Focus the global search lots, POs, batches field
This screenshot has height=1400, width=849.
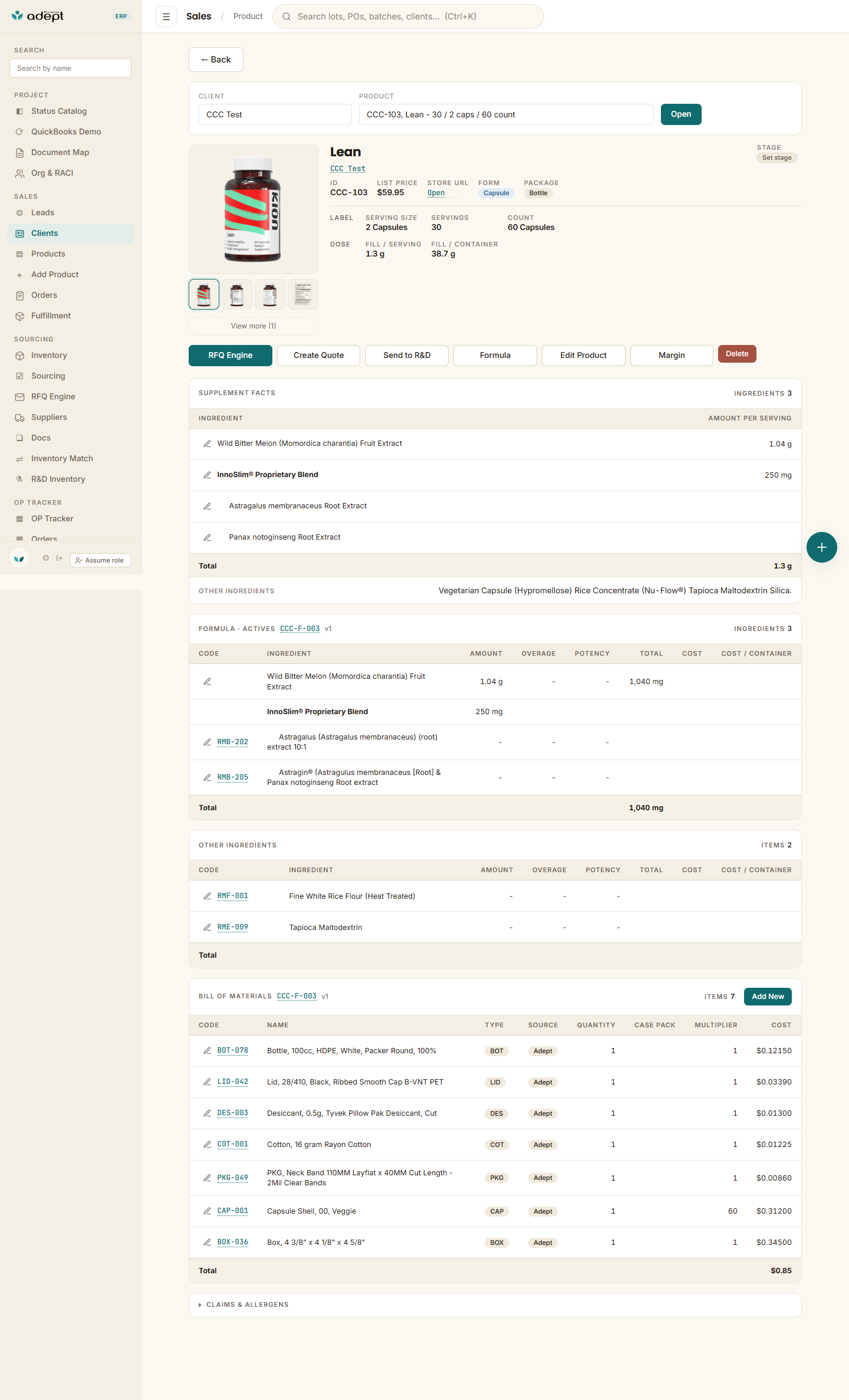click(408, 17)
